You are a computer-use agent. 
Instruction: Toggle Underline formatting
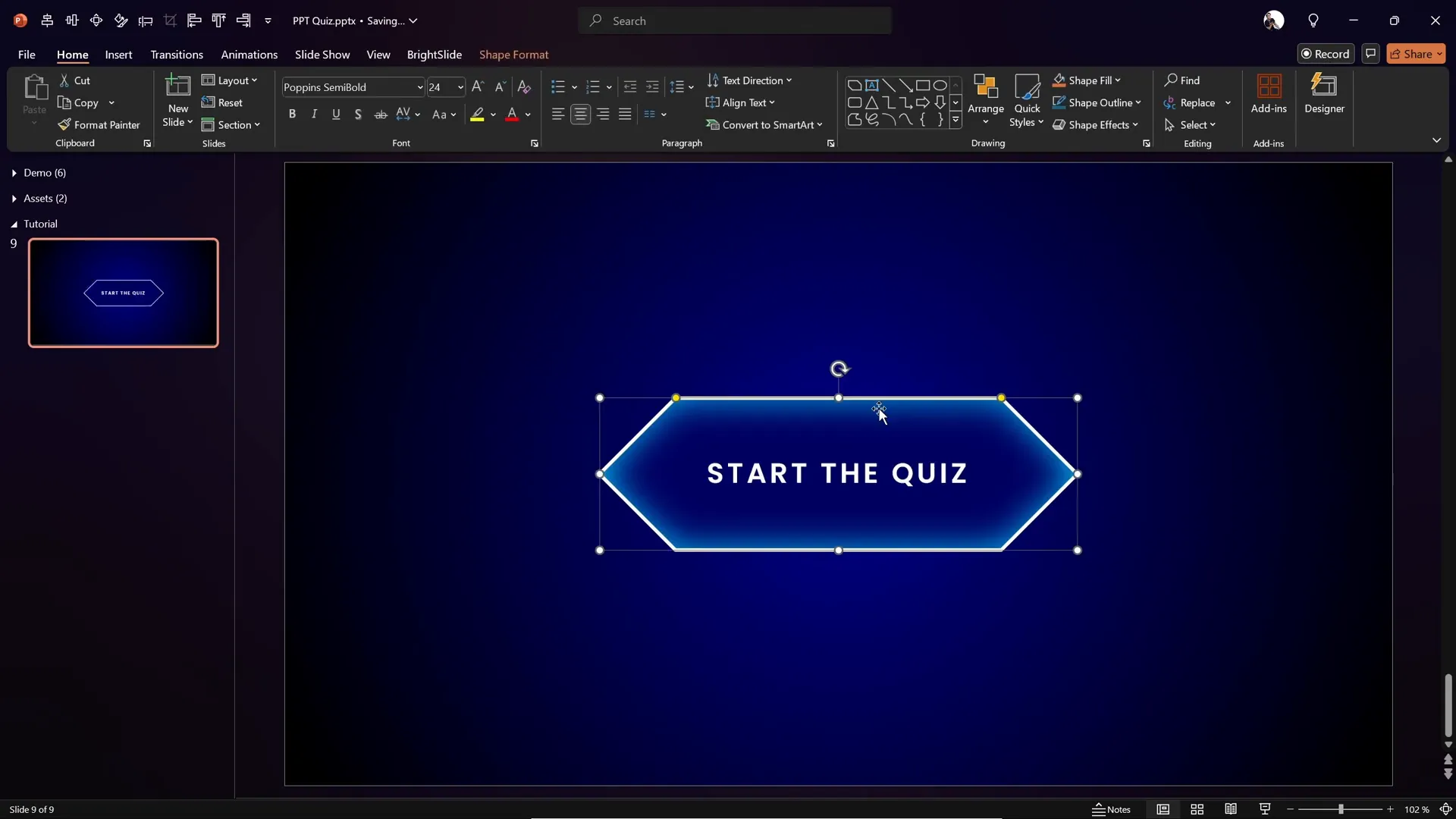pos(336,114)
